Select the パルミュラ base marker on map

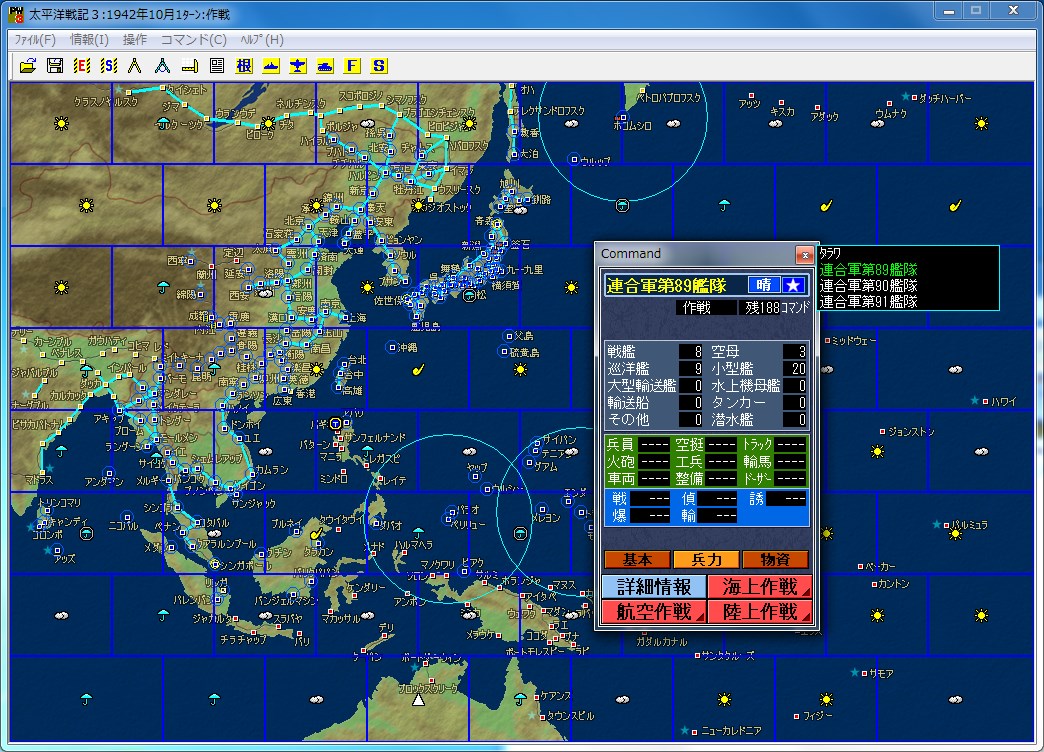tap(946, 525)
